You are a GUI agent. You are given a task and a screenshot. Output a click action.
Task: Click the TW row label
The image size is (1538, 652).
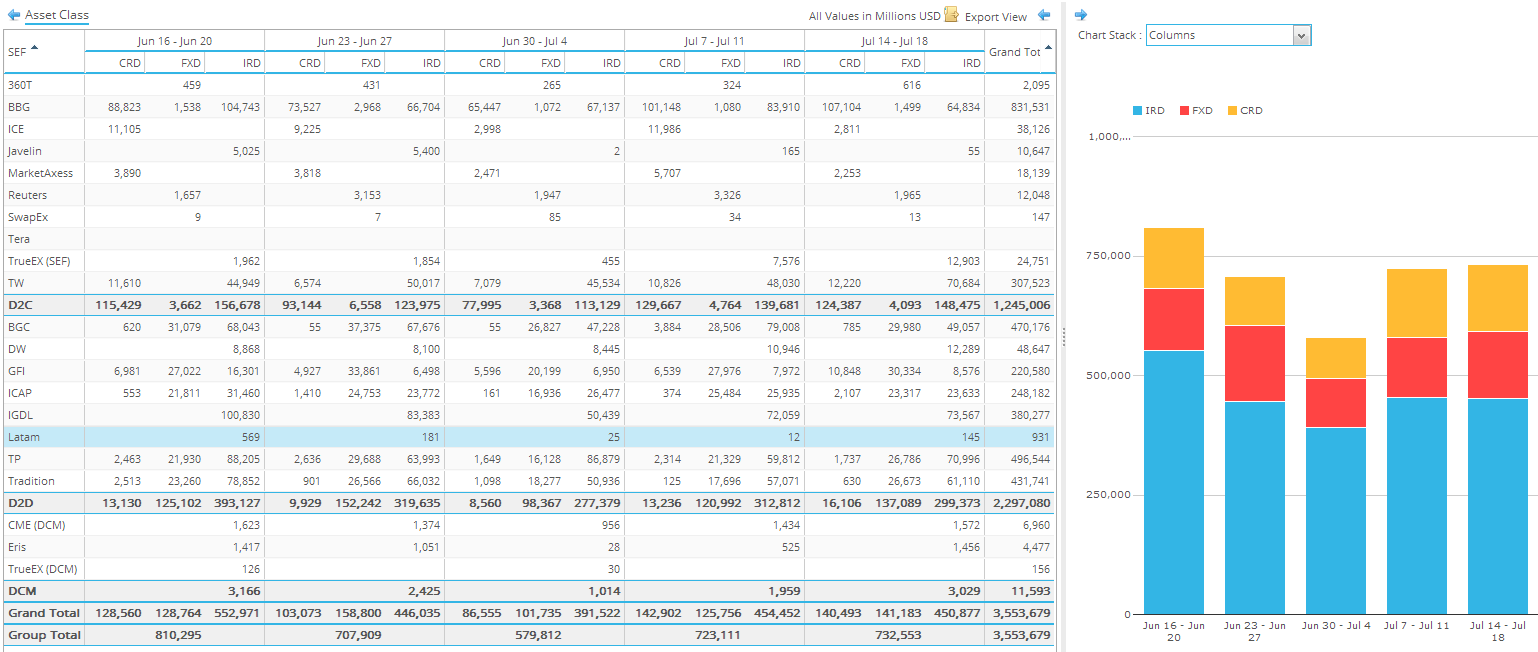coord(15,283)
